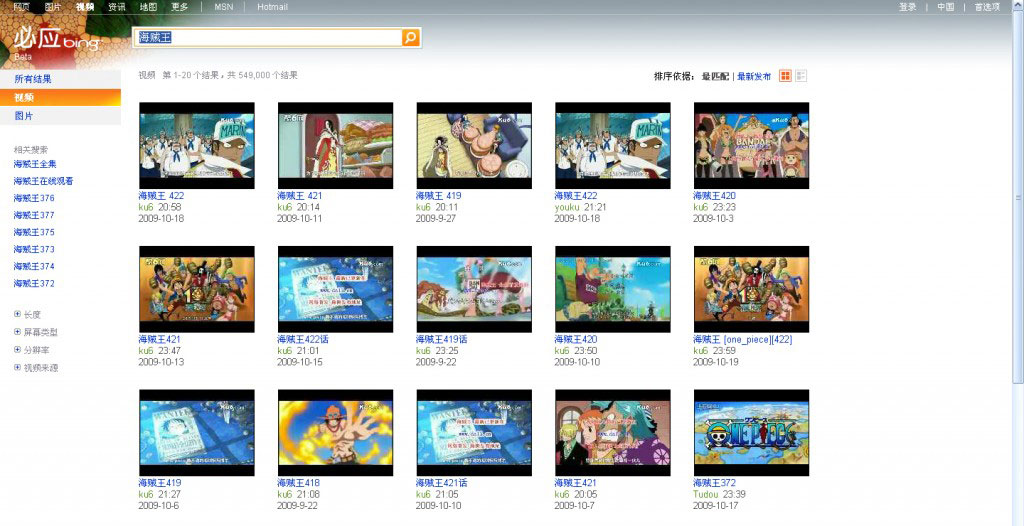
Task: Play the 海贼王 422 thumbnail lasting 20:58
Action: tap(197, 145)
